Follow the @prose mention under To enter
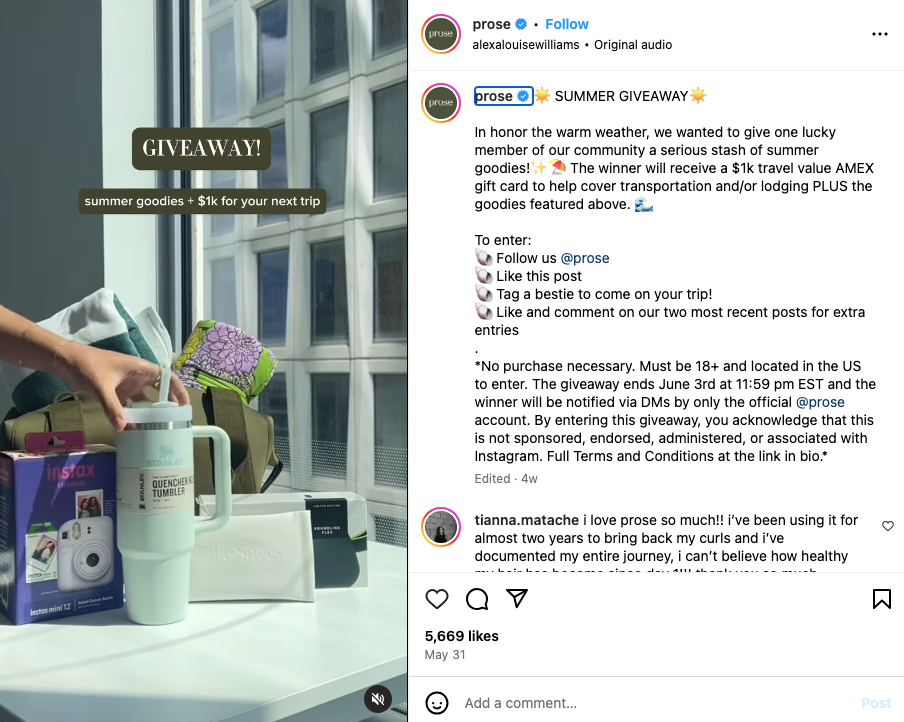Screen dimensions: 904x722 (x=585, y=258)
